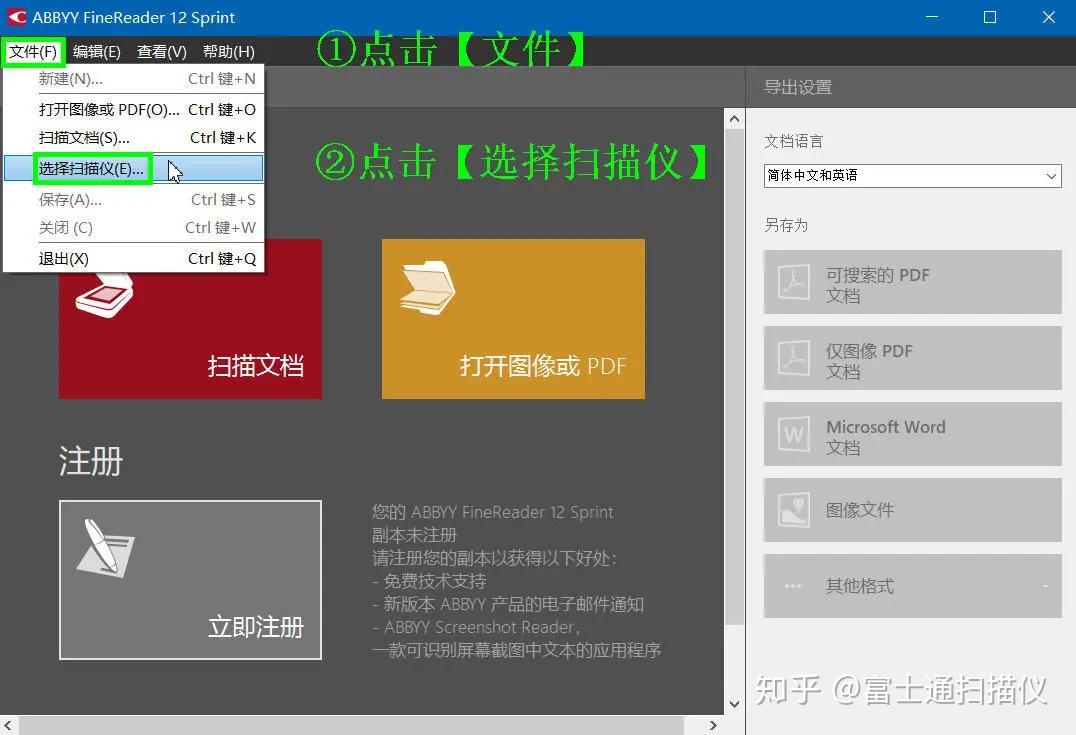This screenshot has height=735, width=1076.
Task: Click the language dropdown arrow
Action: 1051,176
